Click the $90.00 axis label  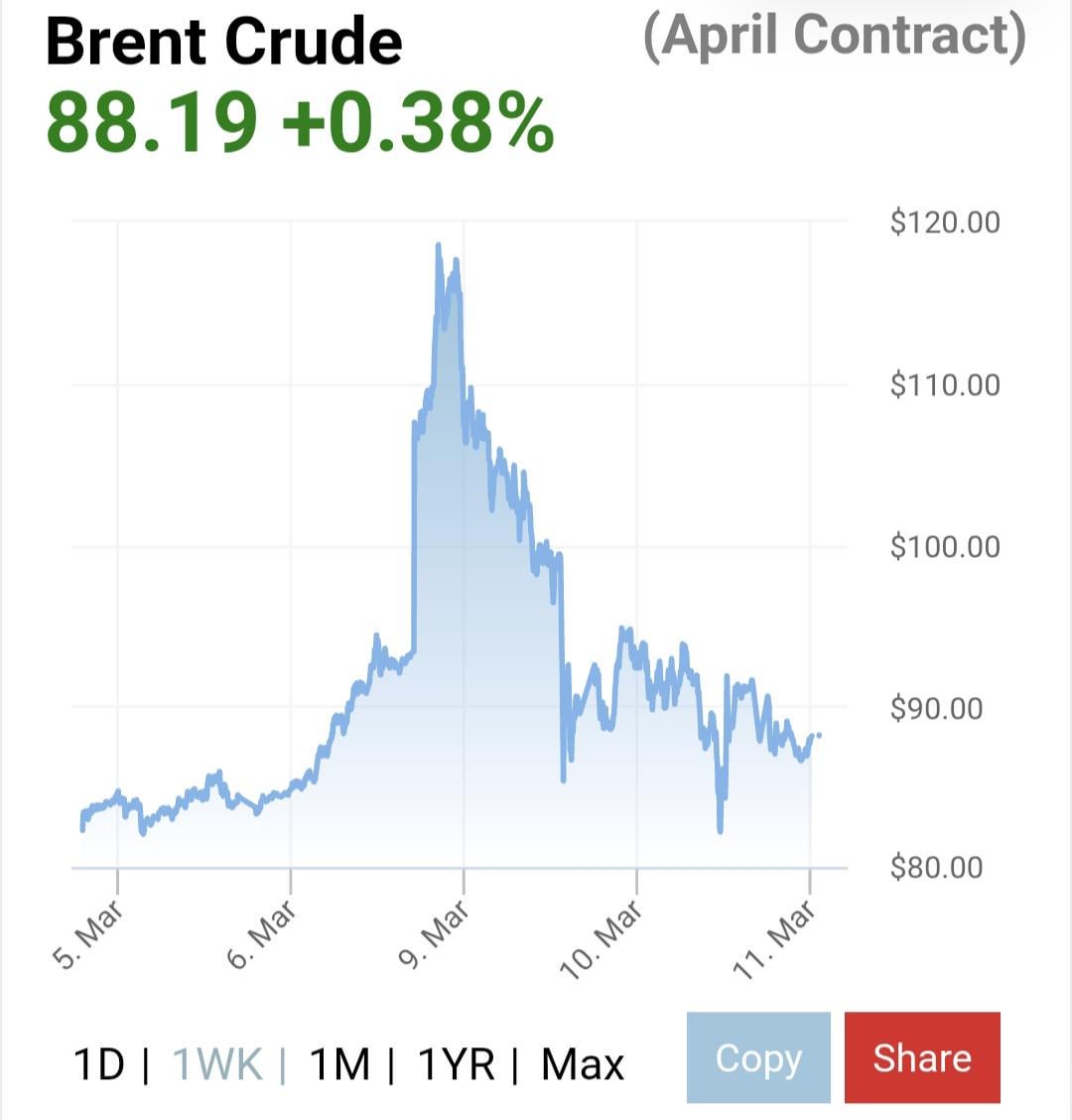pyautogui.click(x=937, y=708)
